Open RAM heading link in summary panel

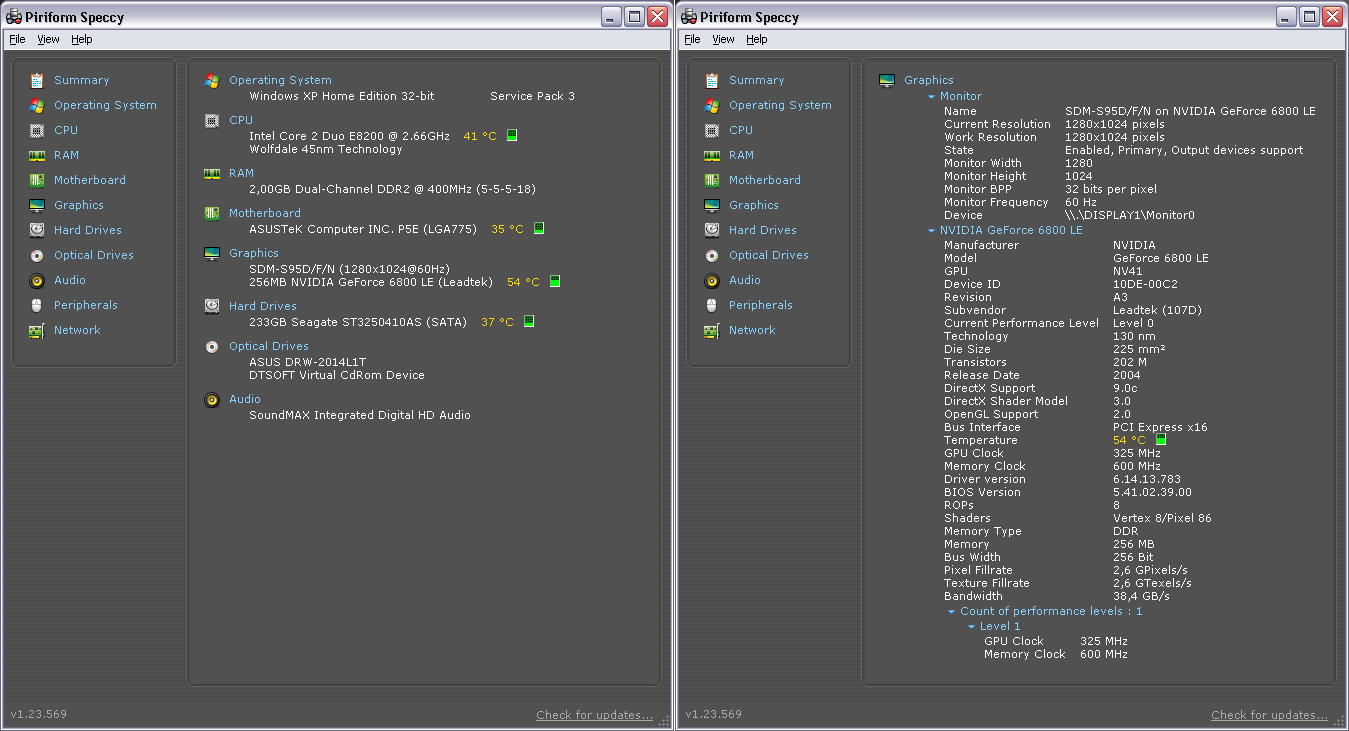[241, 173]
